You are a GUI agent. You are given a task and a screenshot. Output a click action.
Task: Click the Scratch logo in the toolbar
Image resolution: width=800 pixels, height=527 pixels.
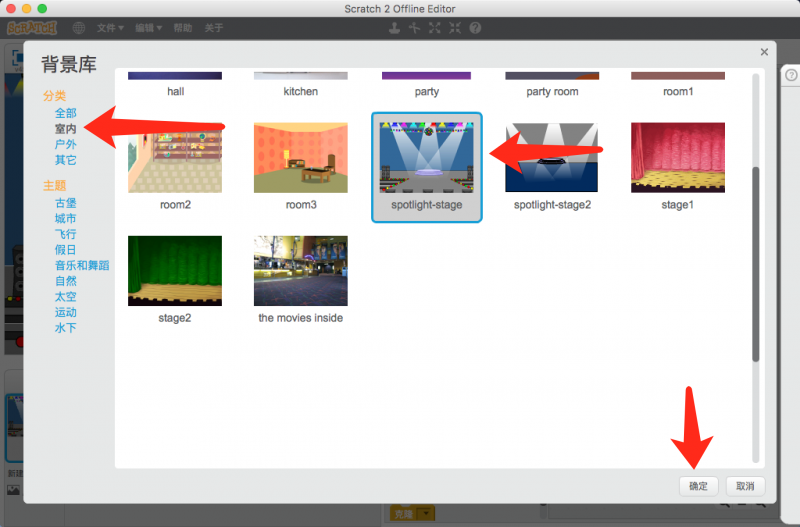tap(32, 28)
